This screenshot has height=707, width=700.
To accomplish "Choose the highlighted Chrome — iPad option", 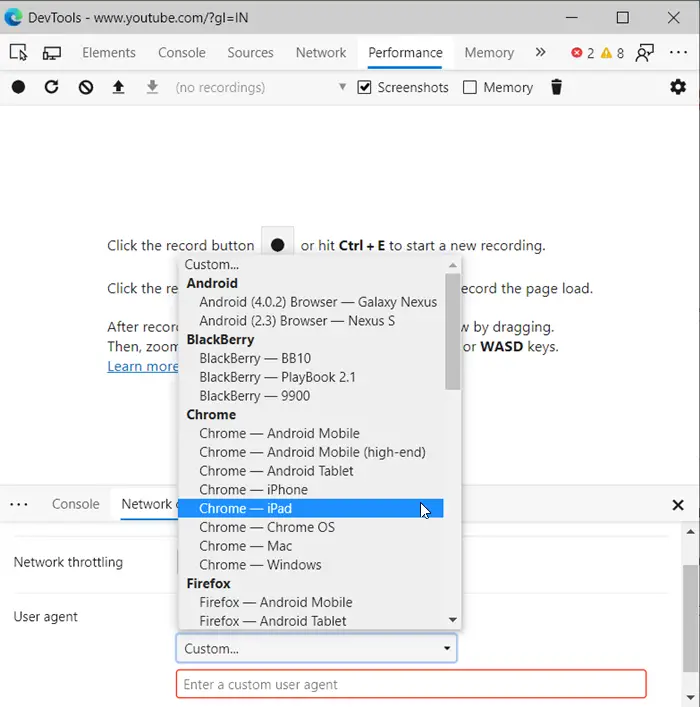I will click(311, 508).
